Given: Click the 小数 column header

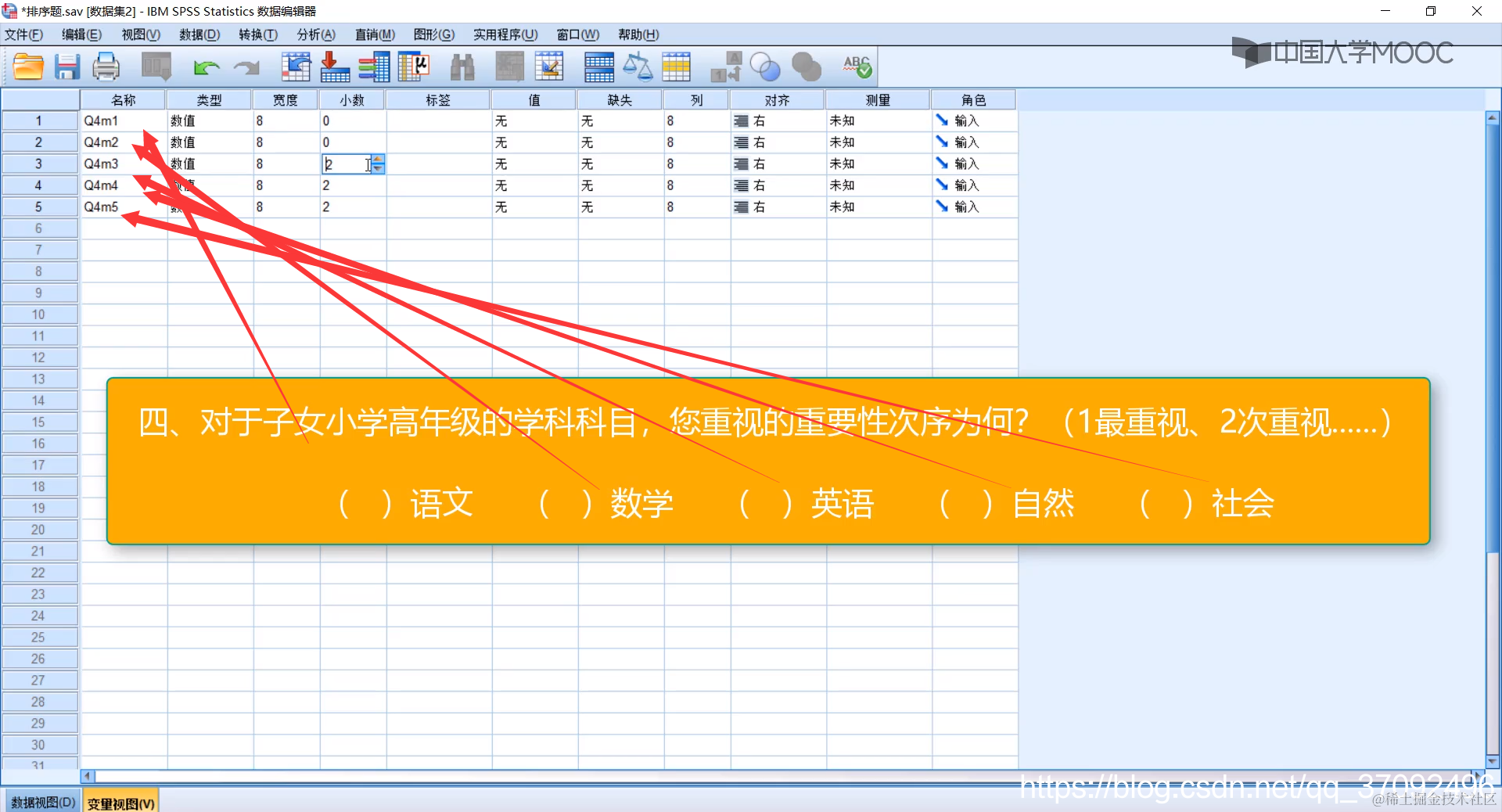Looking at the screenshot, I should click(352, 100).
